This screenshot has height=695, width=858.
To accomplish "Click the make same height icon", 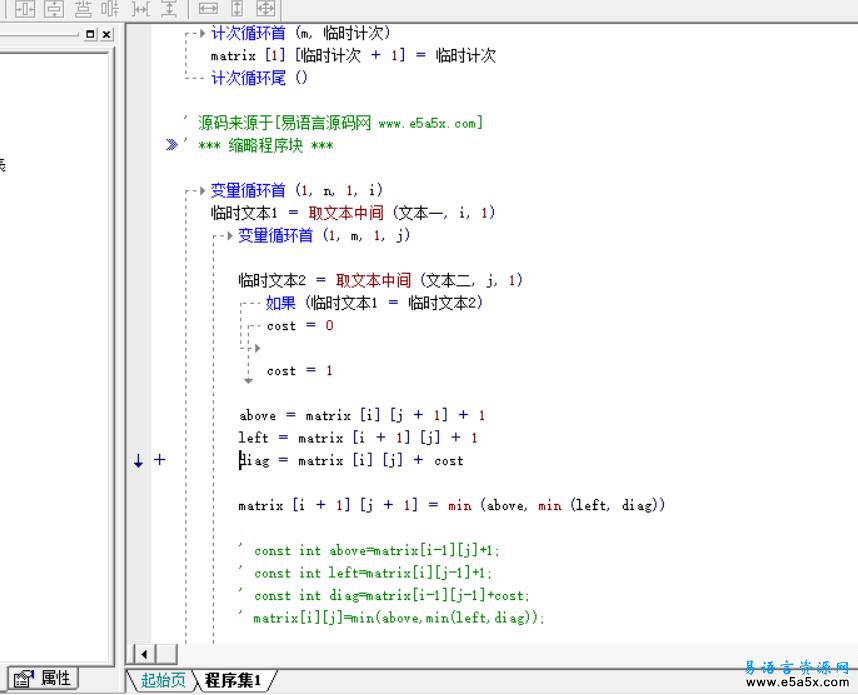I will pyautogui.click(x=237, y=8).
